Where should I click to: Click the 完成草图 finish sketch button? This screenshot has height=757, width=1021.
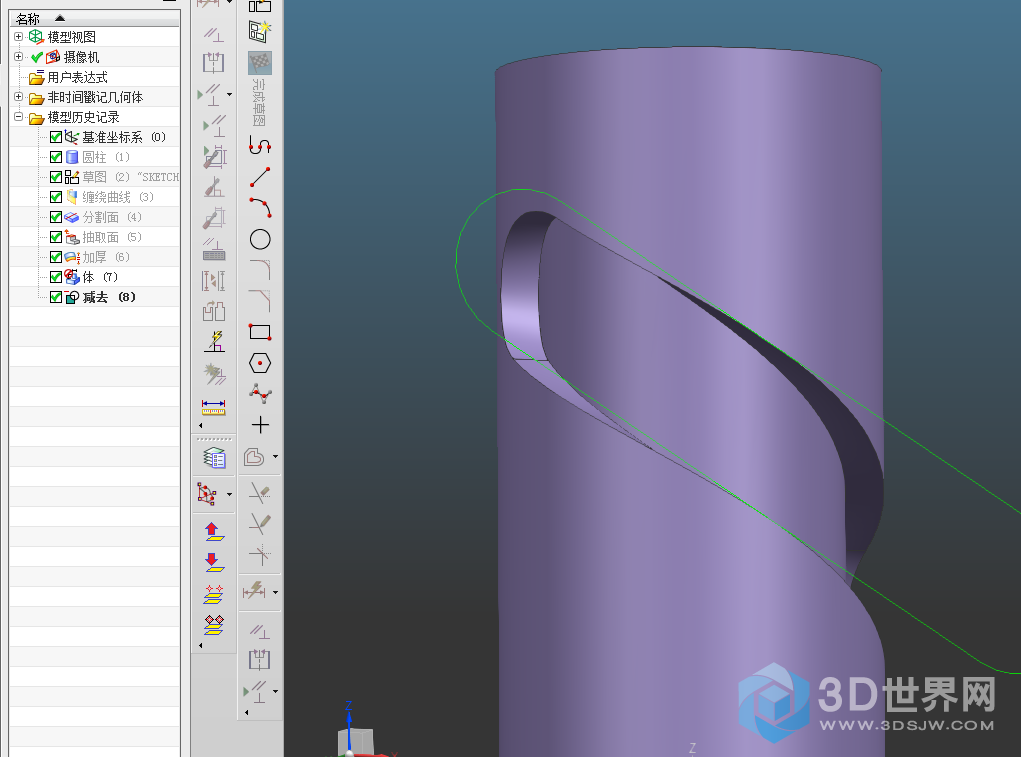[260, 89]
